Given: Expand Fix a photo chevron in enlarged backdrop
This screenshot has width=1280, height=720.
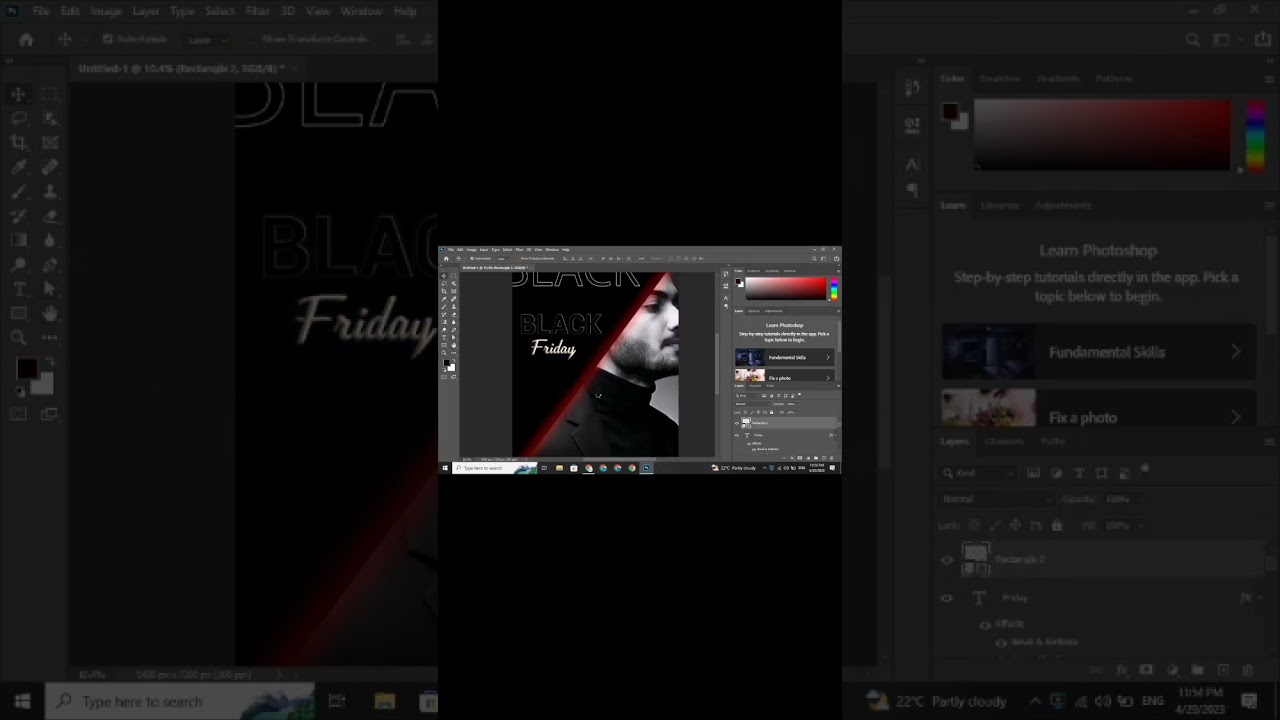Looking at the screenshot, I should (x=1236, y=417).
